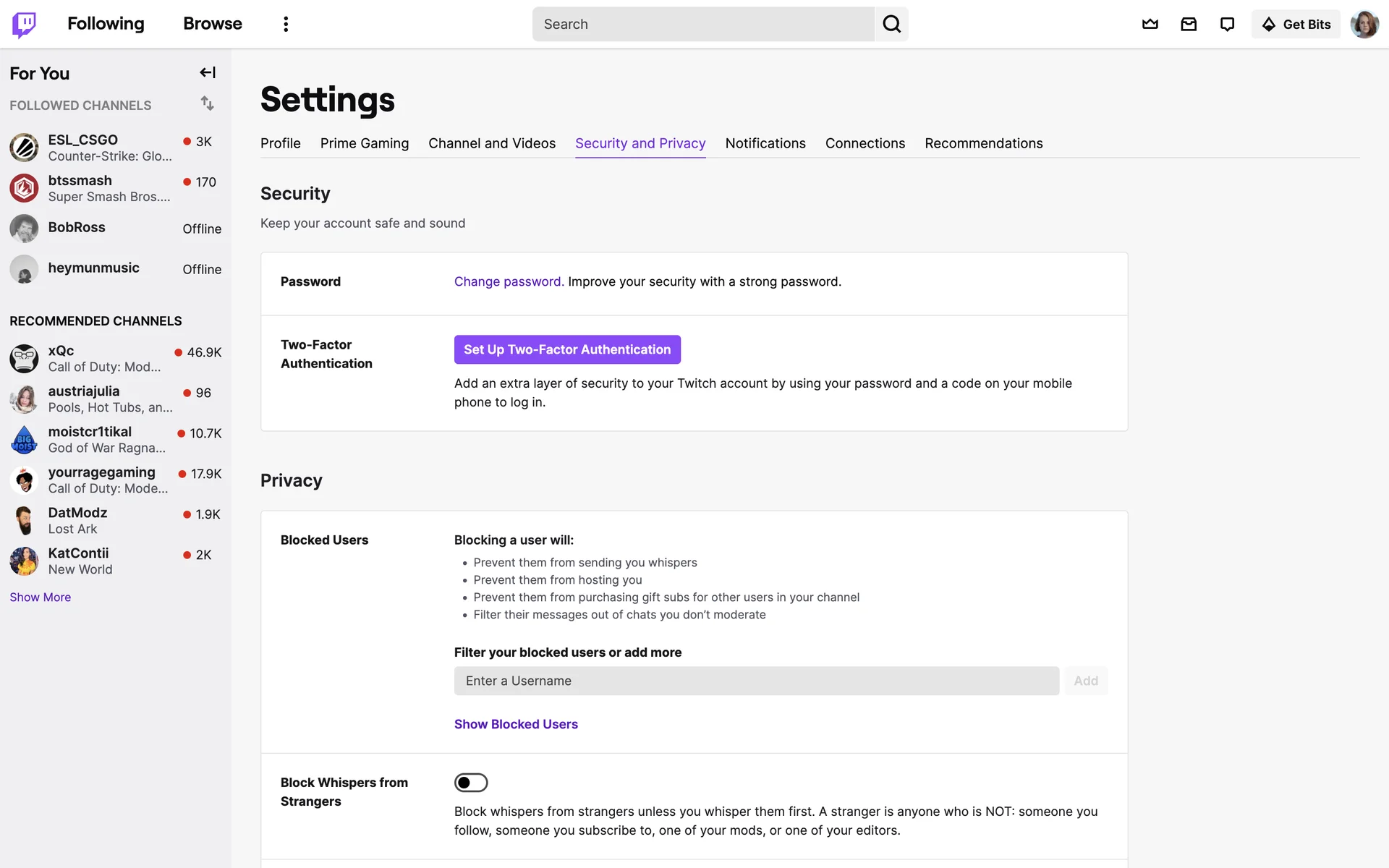Collapse the For You sidebar
The image size is (1389, 868).
click(x=208, y=72)
